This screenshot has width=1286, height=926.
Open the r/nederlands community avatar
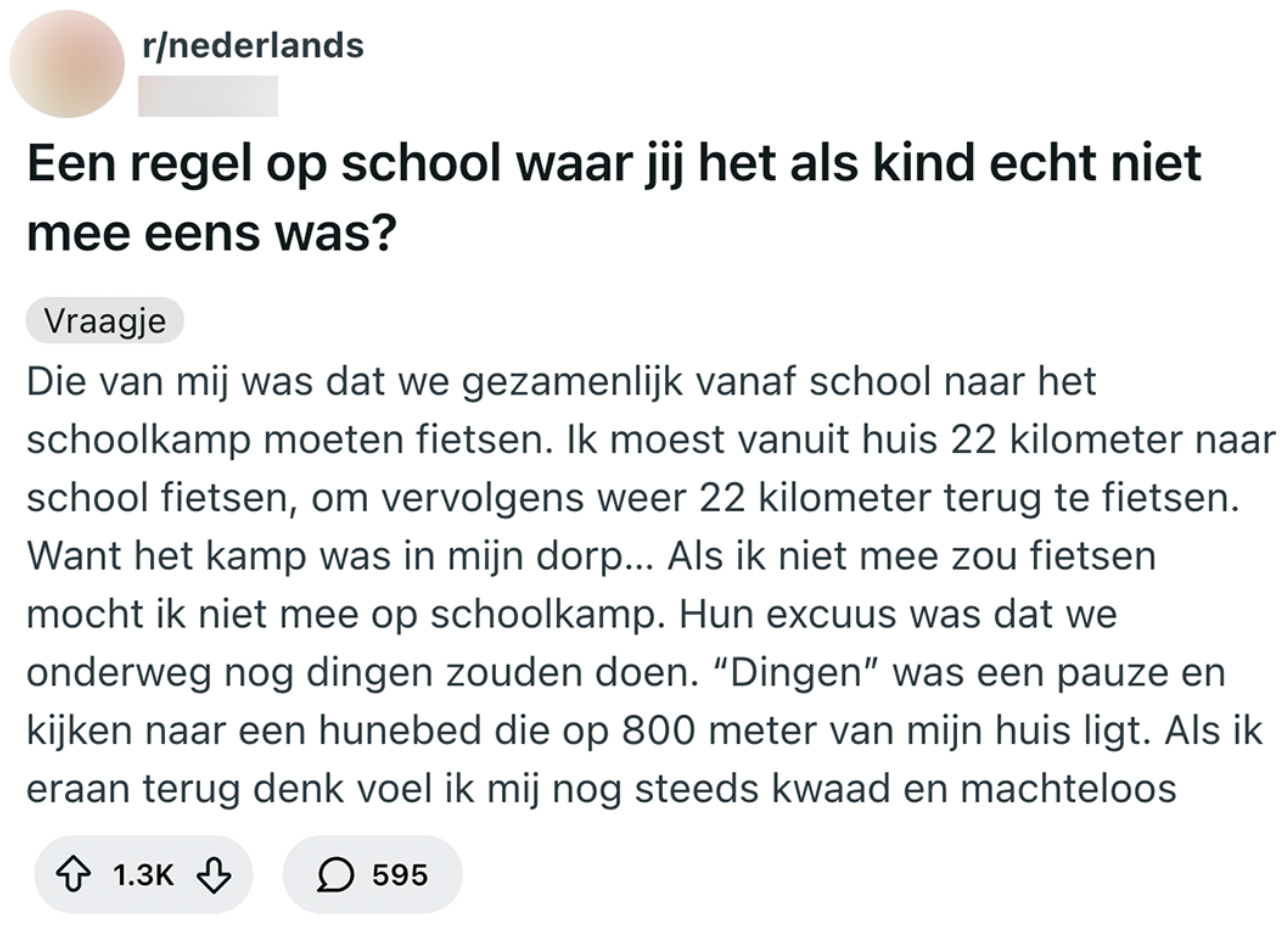pos(66,64)
